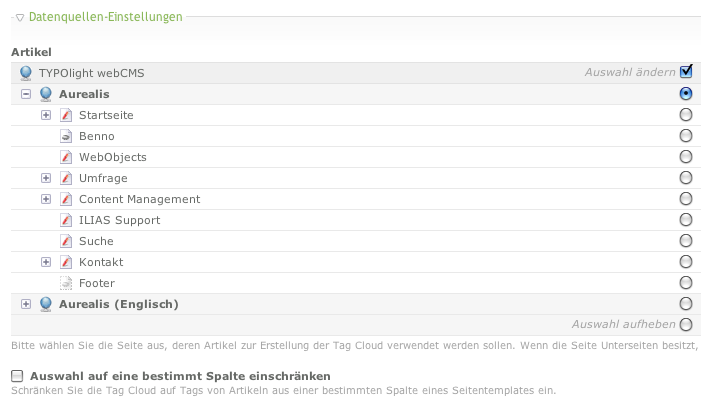
Task: Open the Content Management page entry
Action: tap(139, 199)
